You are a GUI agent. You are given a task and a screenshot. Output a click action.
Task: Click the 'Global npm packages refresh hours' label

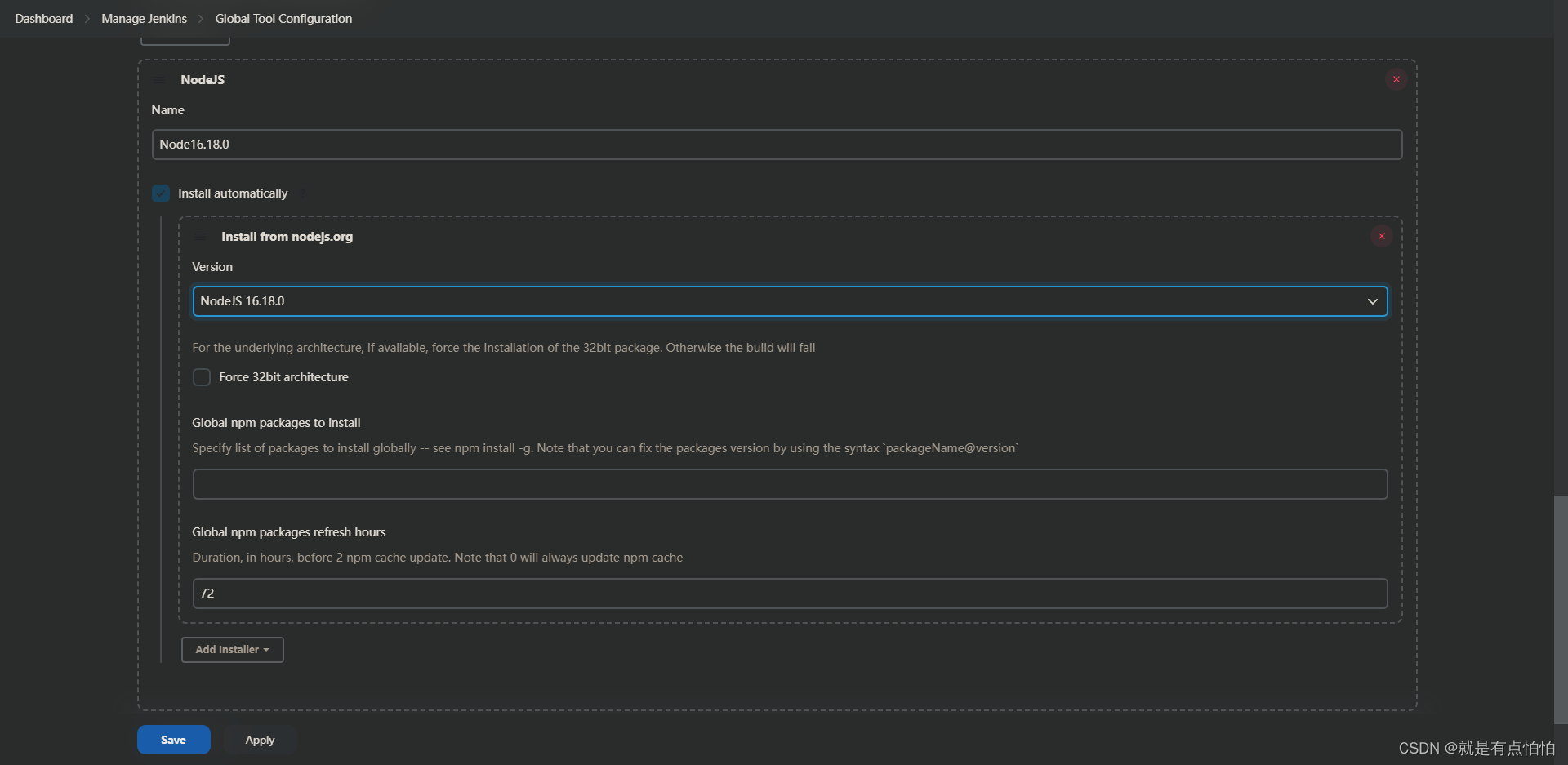click(x=289, y=532)
